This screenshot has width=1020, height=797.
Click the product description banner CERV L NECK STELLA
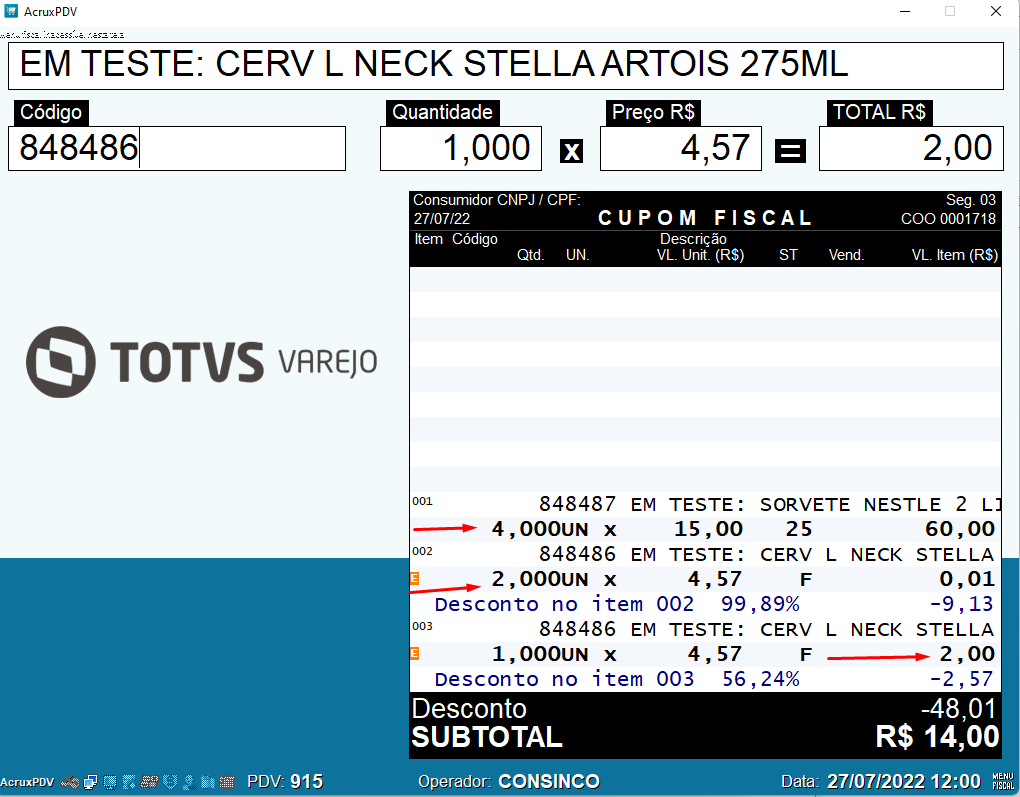(x=505, y=66)
